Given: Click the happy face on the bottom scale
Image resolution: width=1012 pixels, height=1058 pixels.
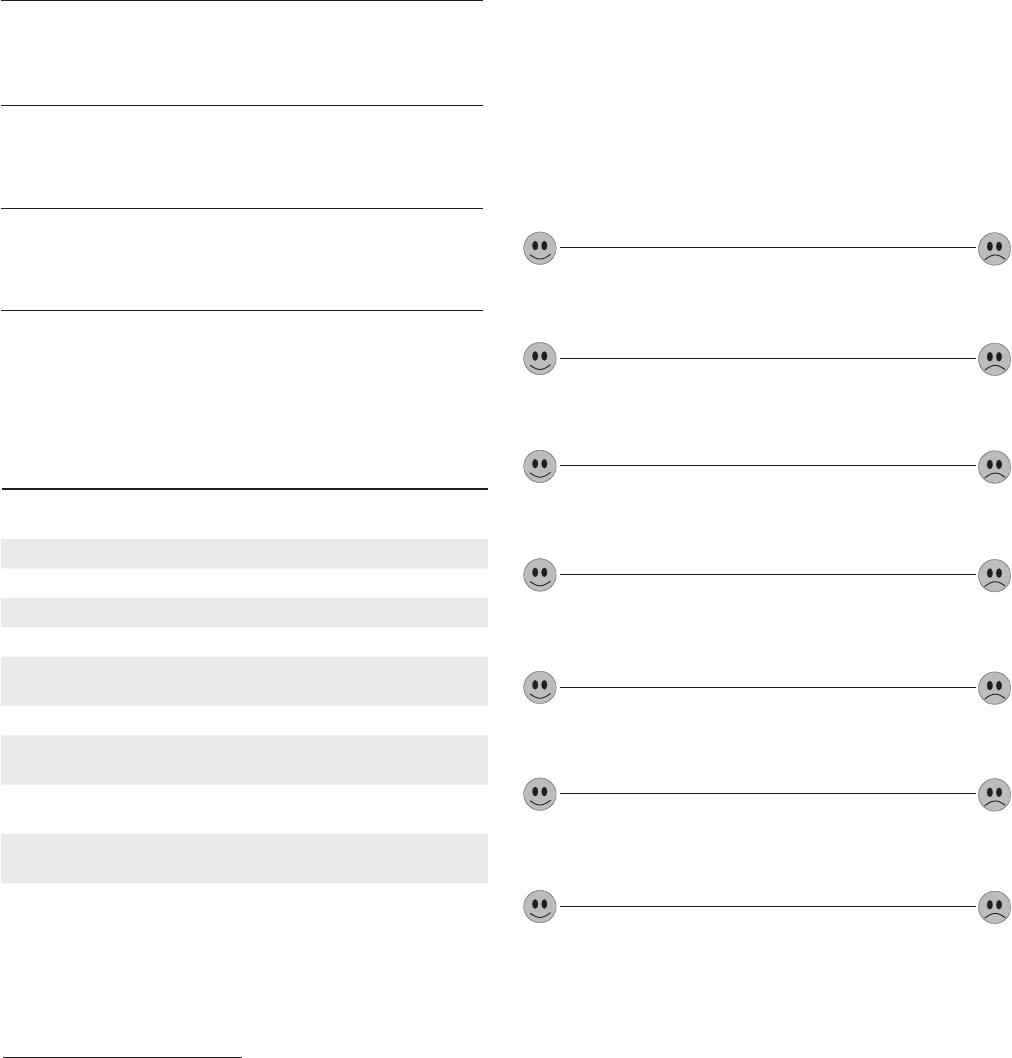Looking at the screenshot, I should point(541,907).
